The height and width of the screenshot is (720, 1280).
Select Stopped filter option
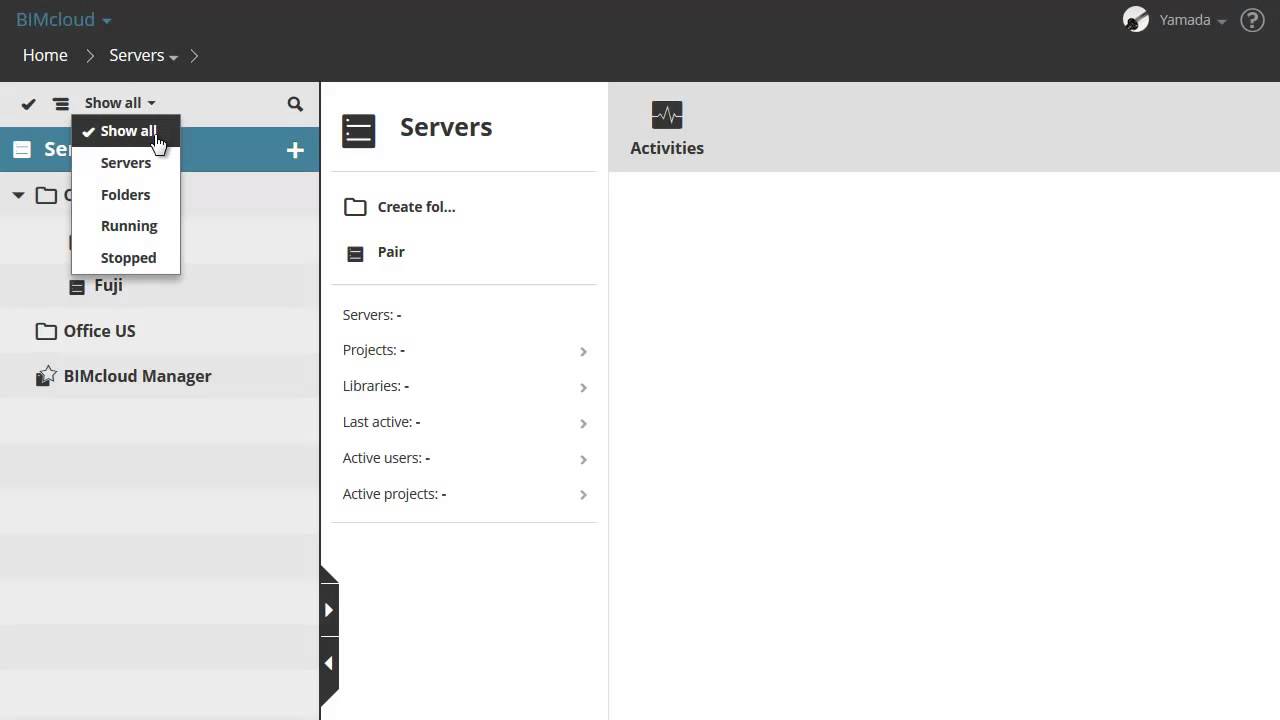coord(126,258)
